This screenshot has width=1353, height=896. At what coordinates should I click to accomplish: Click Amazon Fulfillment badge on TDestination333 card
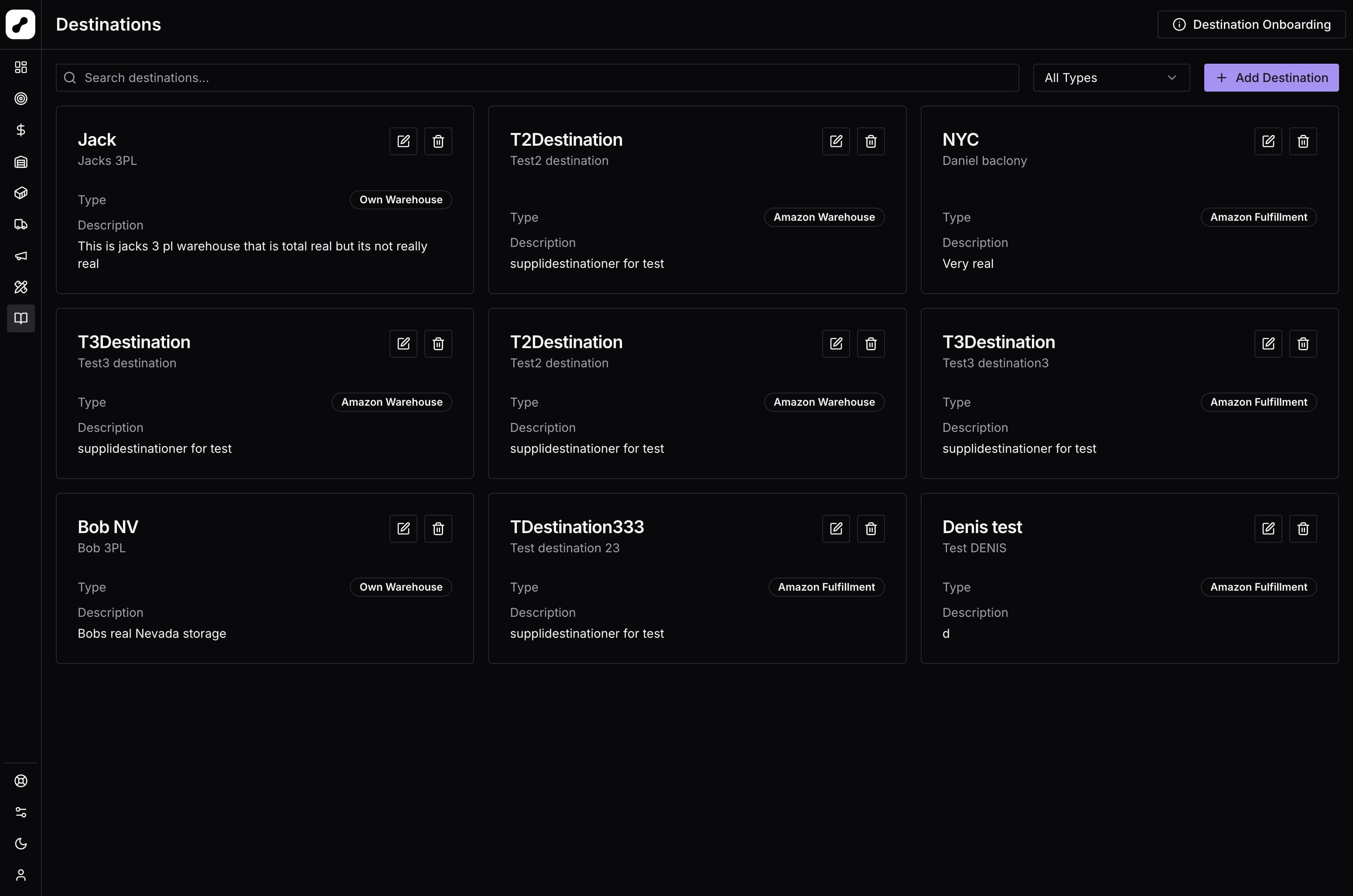tap(826, 588)
